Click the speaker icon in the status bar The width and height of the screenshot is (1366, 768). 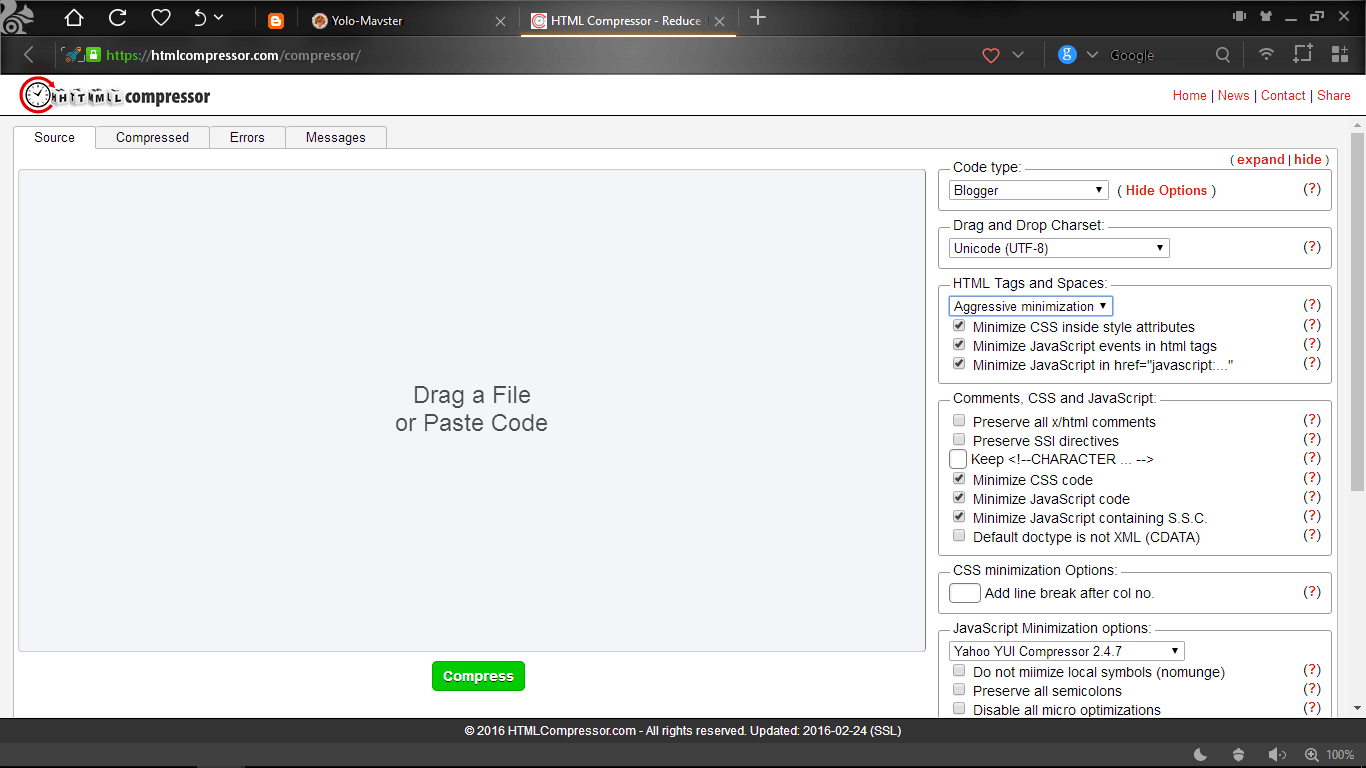(1277, 755)
